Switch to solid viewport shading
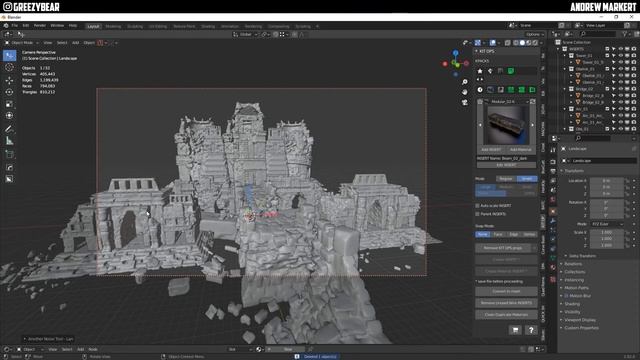 (522, 42)
